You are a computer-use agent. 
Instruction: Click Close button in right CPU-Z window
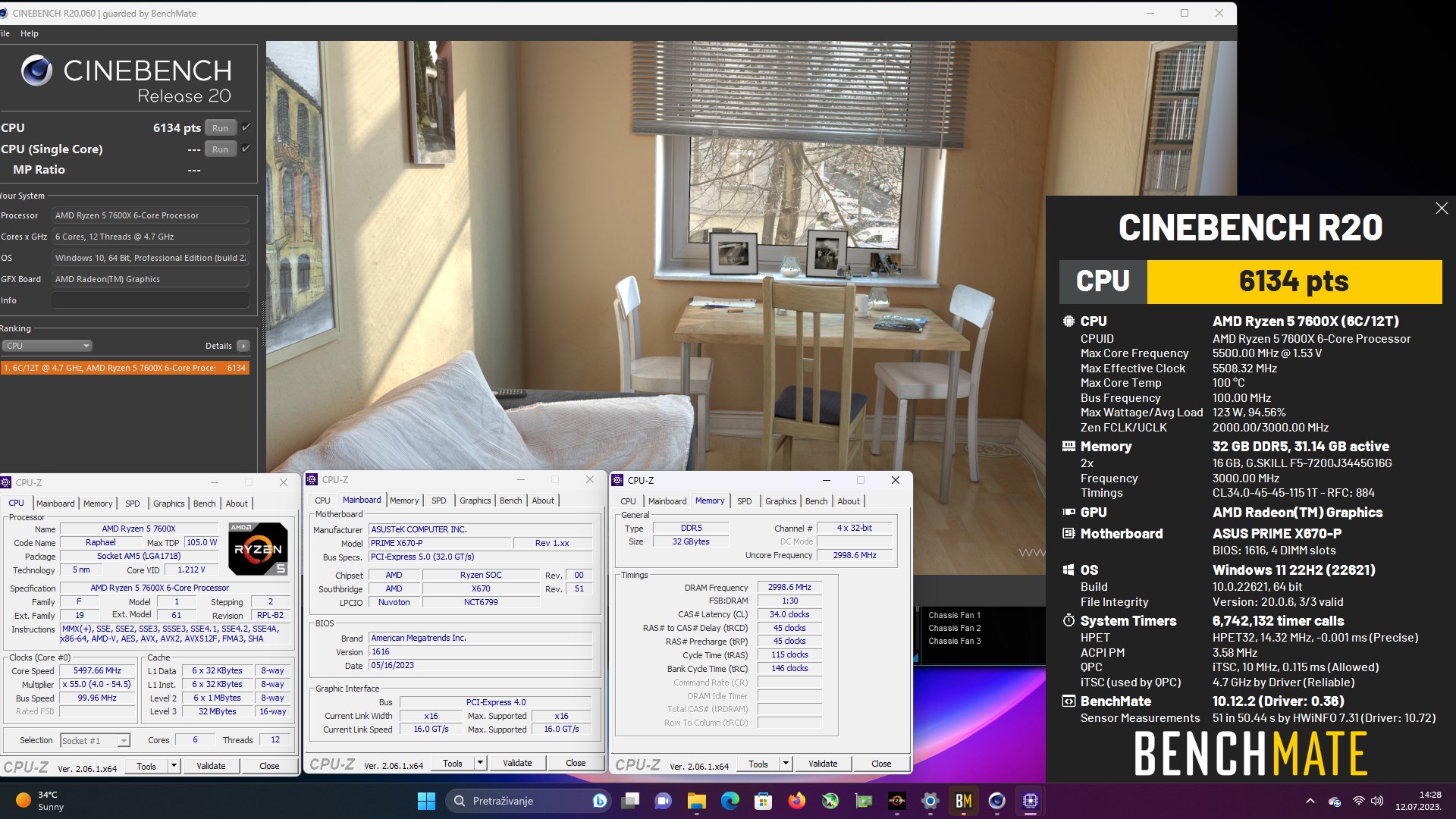pyautogui.click(x=881, y=764)
